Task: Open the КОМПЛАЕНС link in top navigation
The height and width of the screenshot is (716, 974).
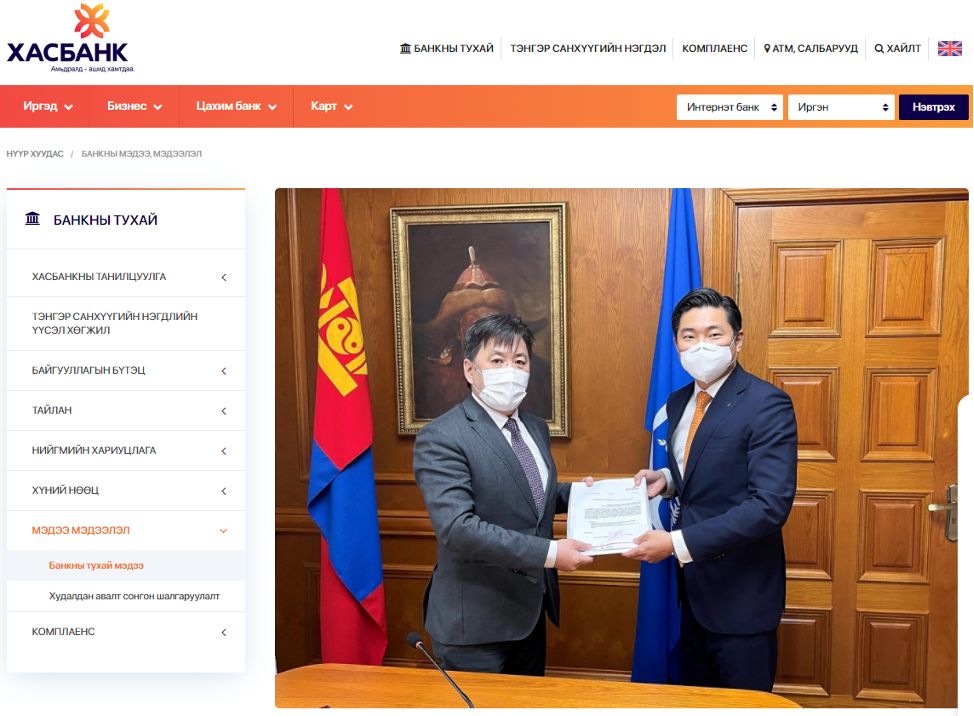Action: (714, 49)
